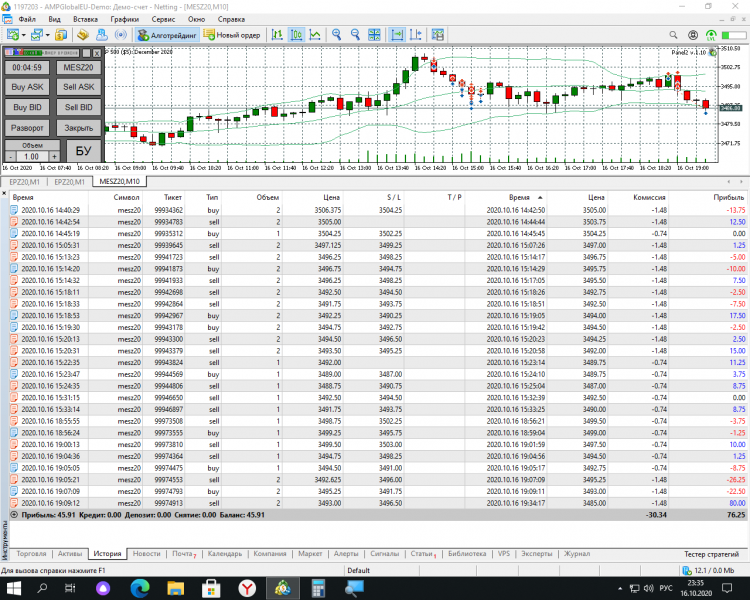Click the Разворот panel button
The height and width of the screenshot is (600, 750).
27,128
